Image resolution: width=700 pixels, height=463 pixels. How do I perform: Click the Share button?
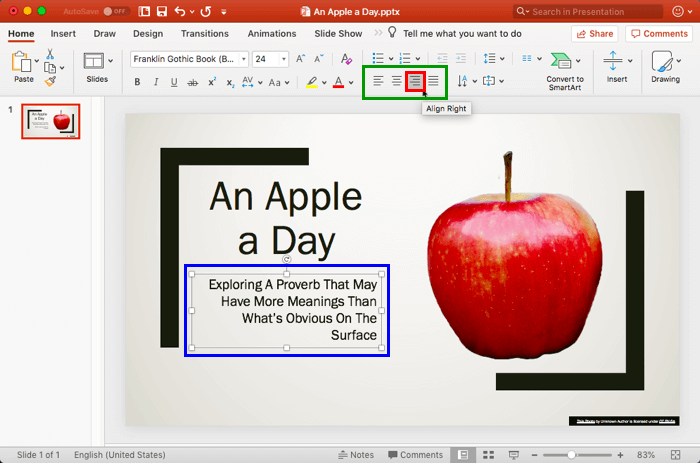pos(595,33)
